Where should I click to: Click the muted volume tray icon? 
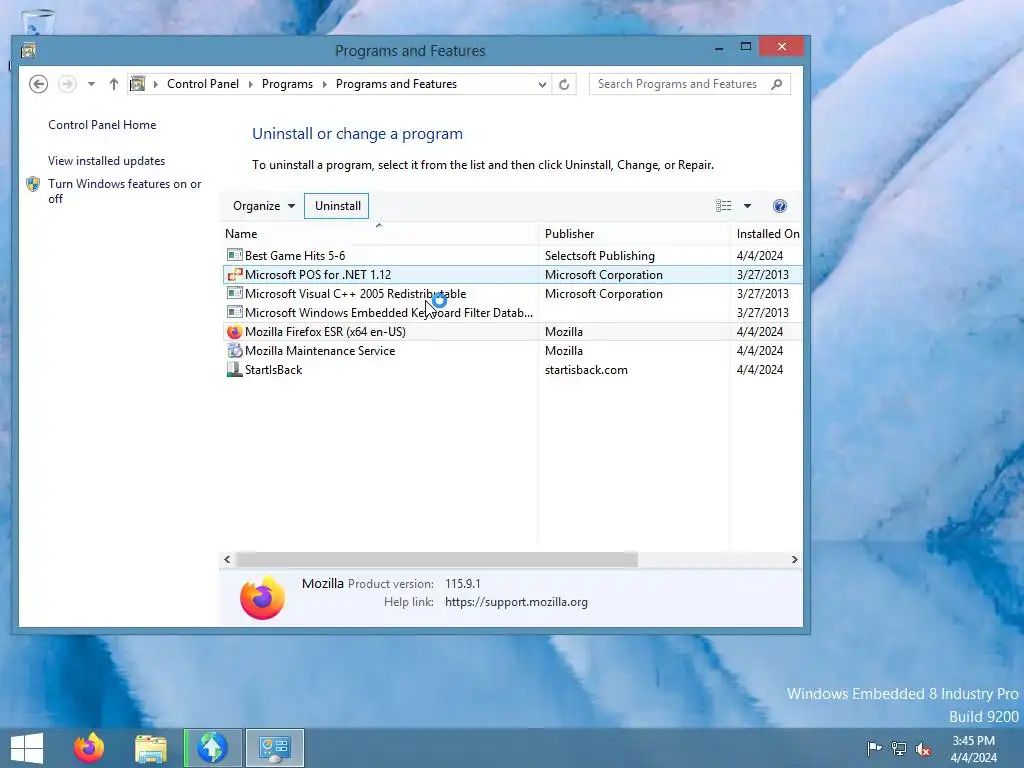[x=923, y=749]
